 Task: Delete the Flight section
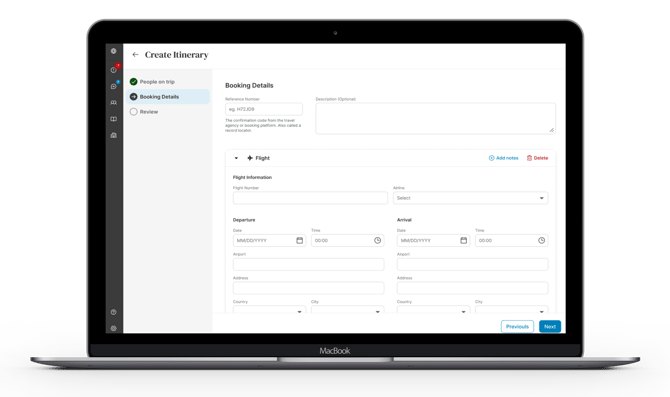coord(537,158)
